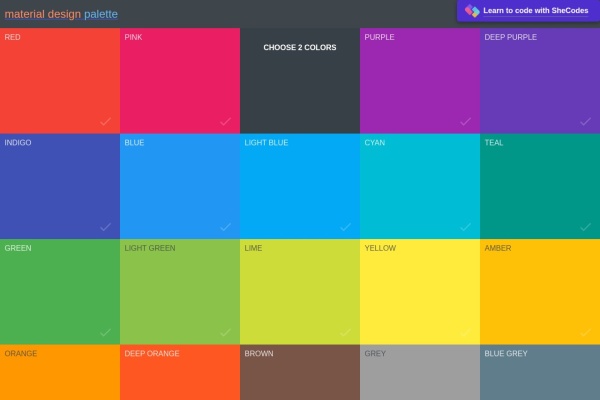
Task: Select the Red color tile
Action: 60,81
